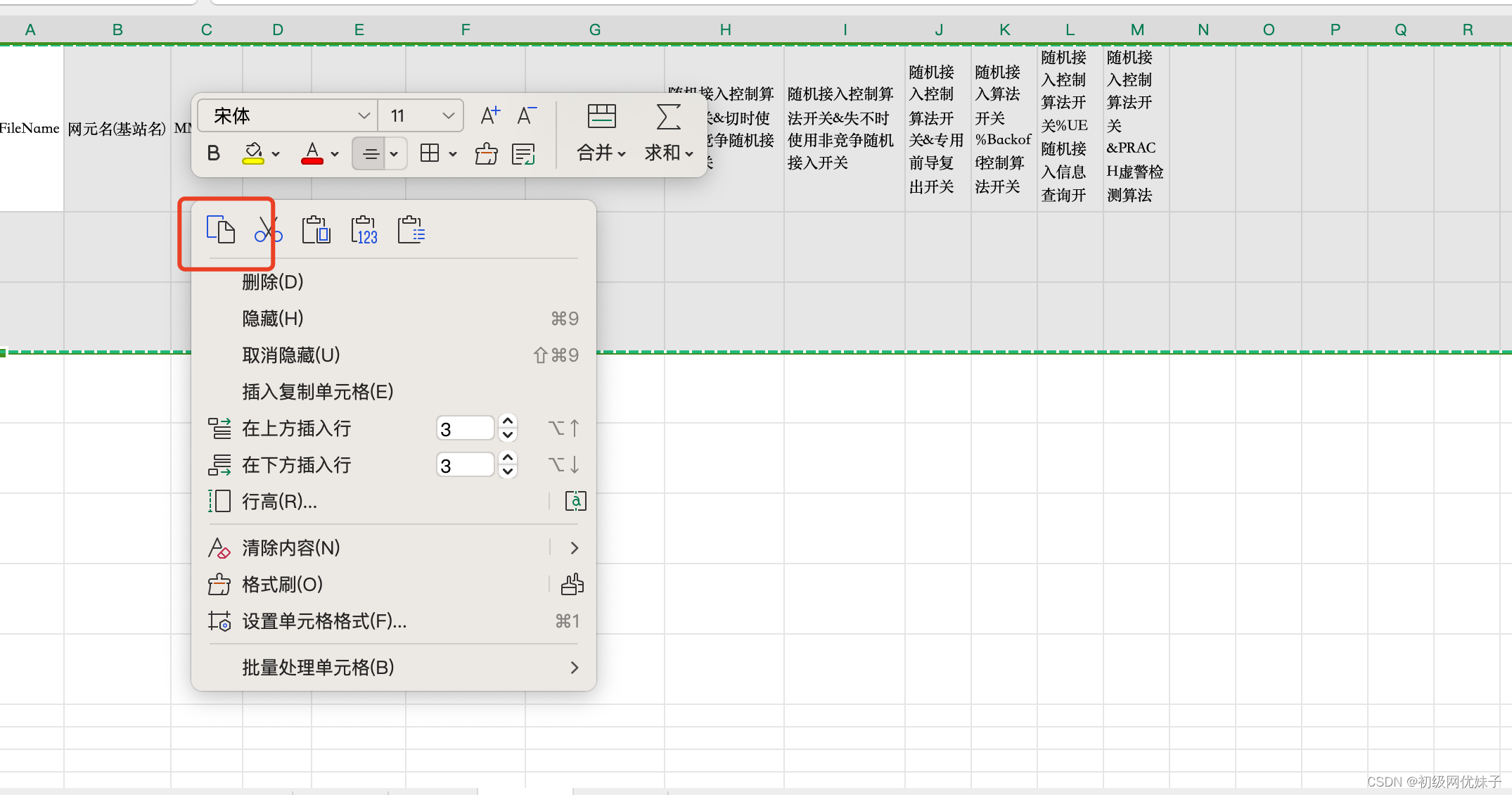Choose 插入复制单元格(E) menu entry
This screenshot has width=1512, height=795.
tap(317, 392)
